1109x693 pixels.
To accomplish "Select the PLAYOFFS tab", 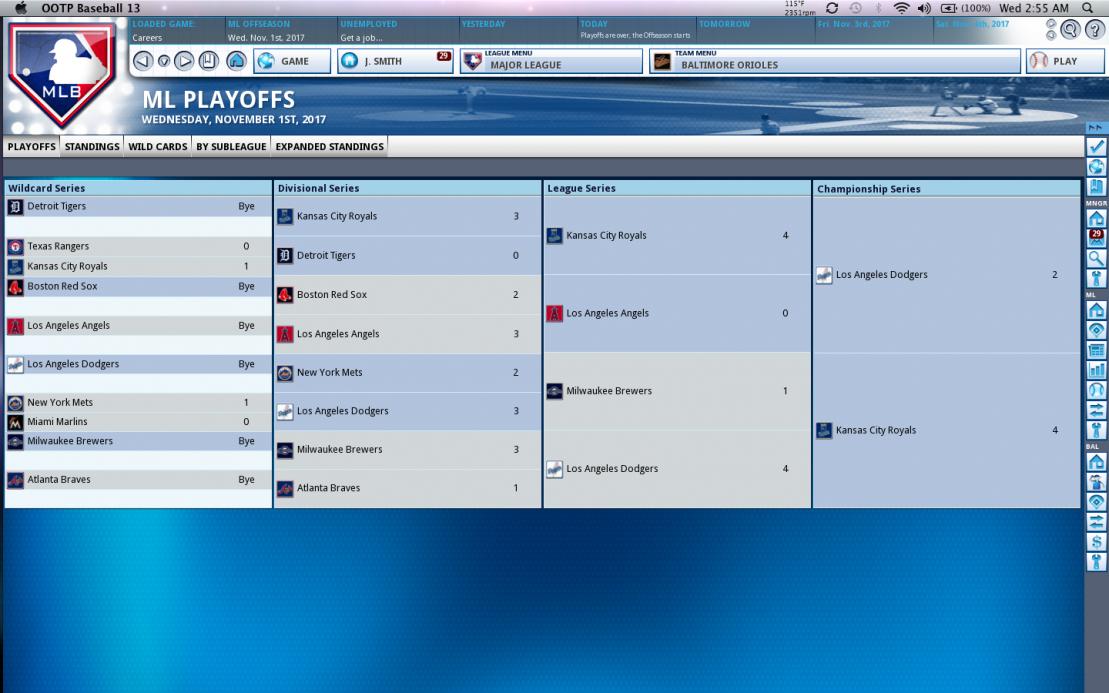I will pyautogui.click(x=32, y=146).
